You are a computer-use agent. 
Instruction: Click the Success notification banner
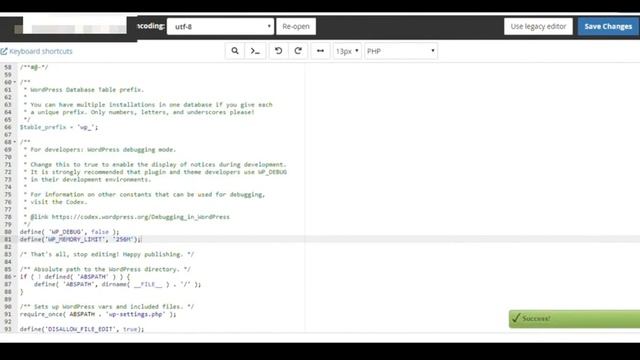pos(574,319)
